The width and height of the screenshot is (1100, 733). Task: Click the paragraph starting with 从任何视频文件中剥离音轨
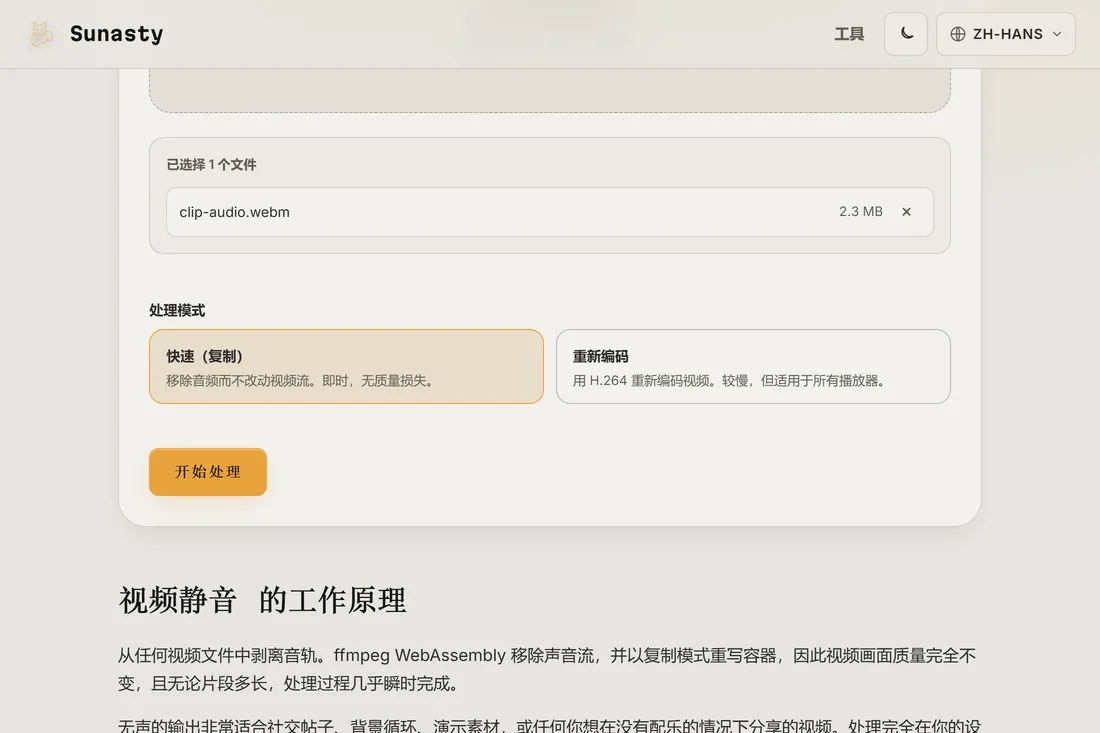pyautogui.click(x=549, y=669)
